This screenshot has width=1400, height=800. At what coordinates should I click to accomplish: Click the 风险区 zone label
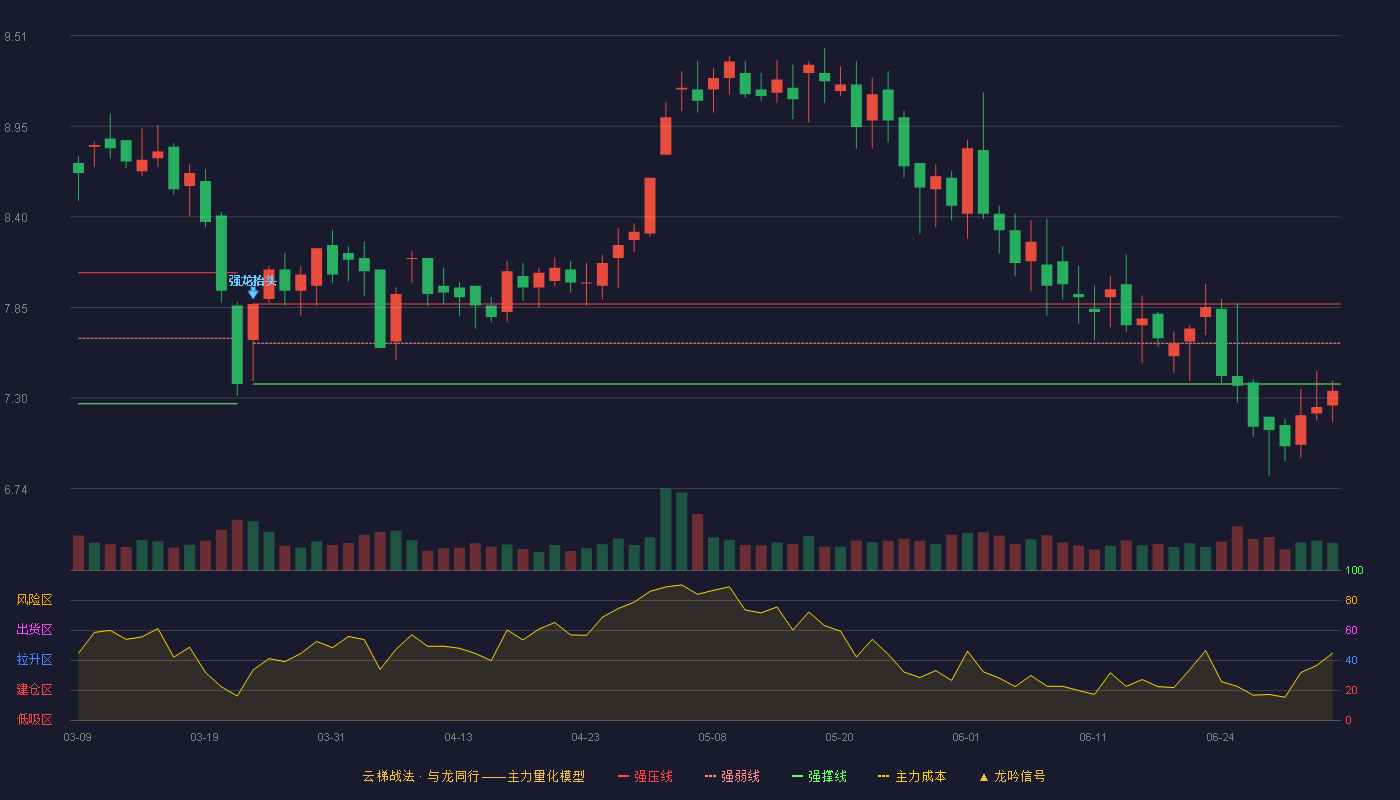(34, 600)
